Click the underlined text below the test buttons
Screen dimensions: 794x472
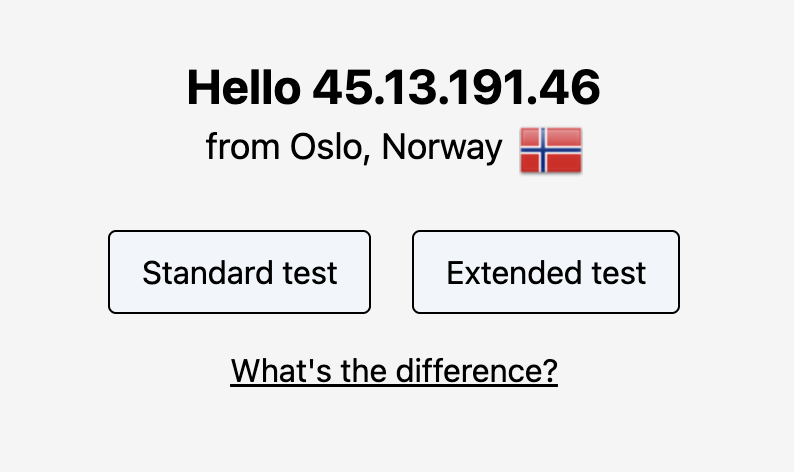point(394,371)
